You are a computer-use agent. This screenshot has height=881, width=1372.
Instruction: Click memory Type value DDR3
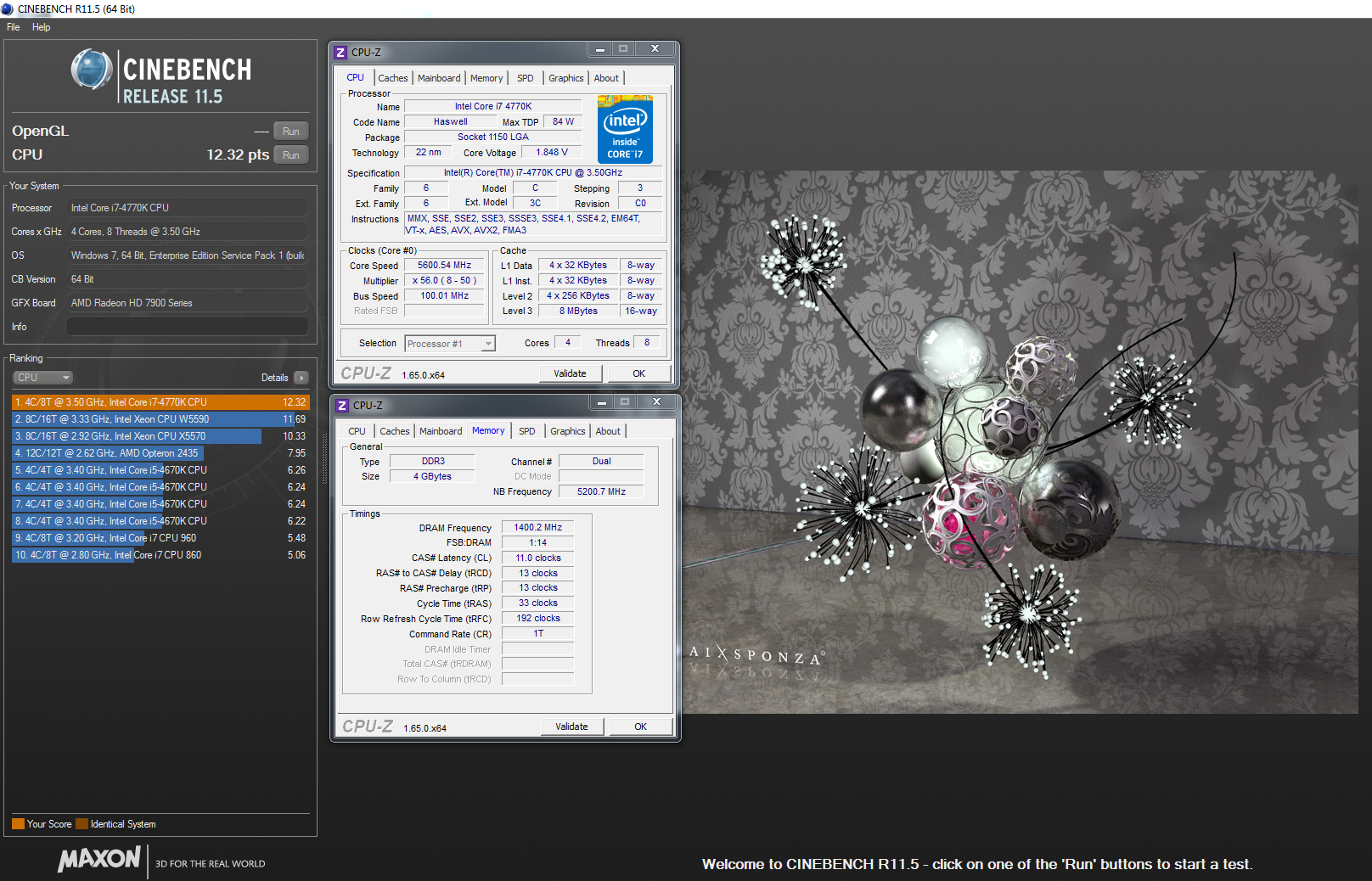(x=433, y=461)
